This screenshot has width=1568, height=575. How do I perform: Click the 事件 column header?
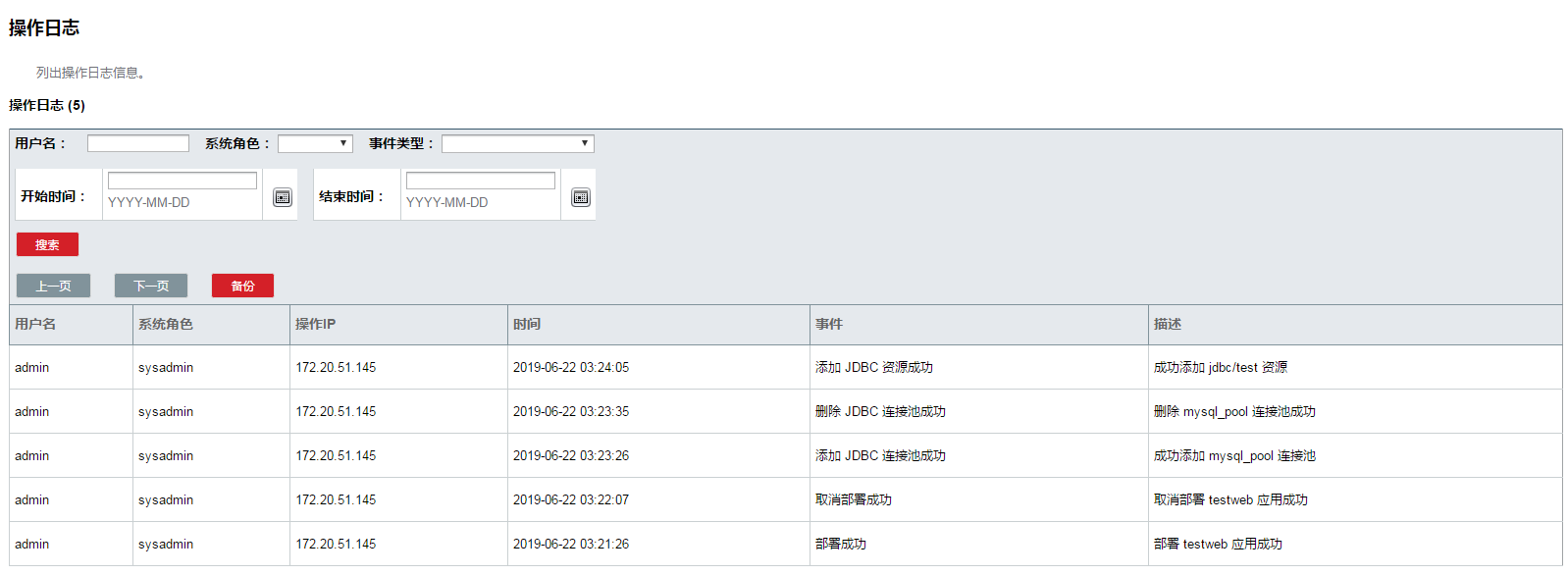click(829, 324)
